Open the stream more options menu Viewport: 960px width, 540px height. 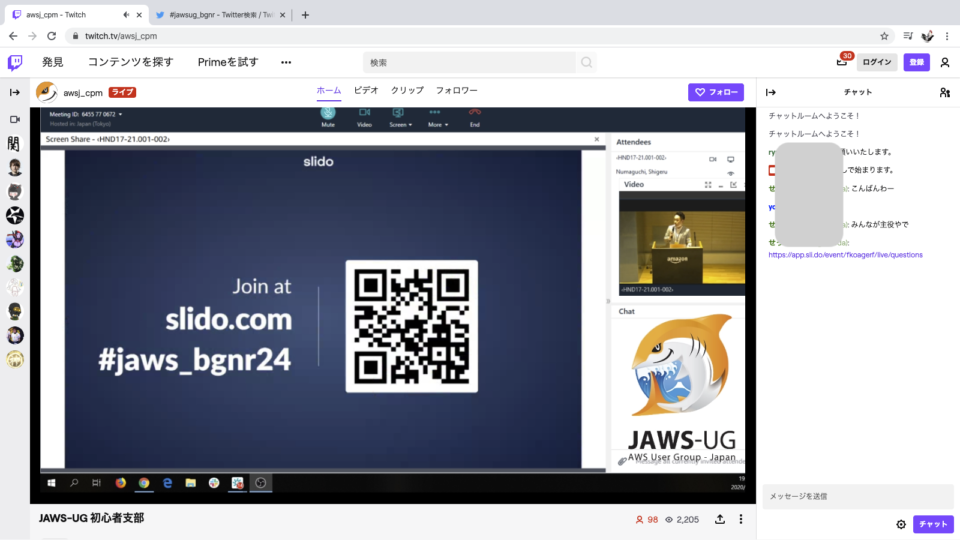point(741,519)
